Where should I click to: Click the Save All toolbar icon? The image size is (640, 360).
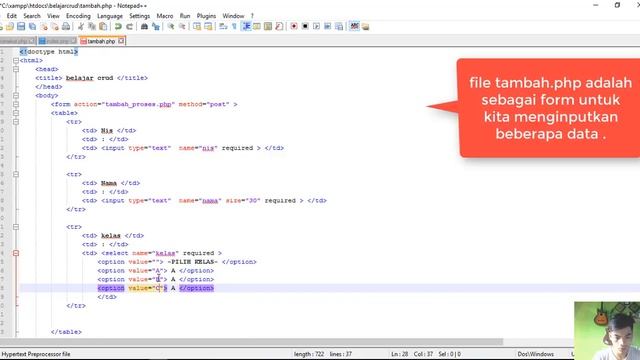(x=32, y=27)
